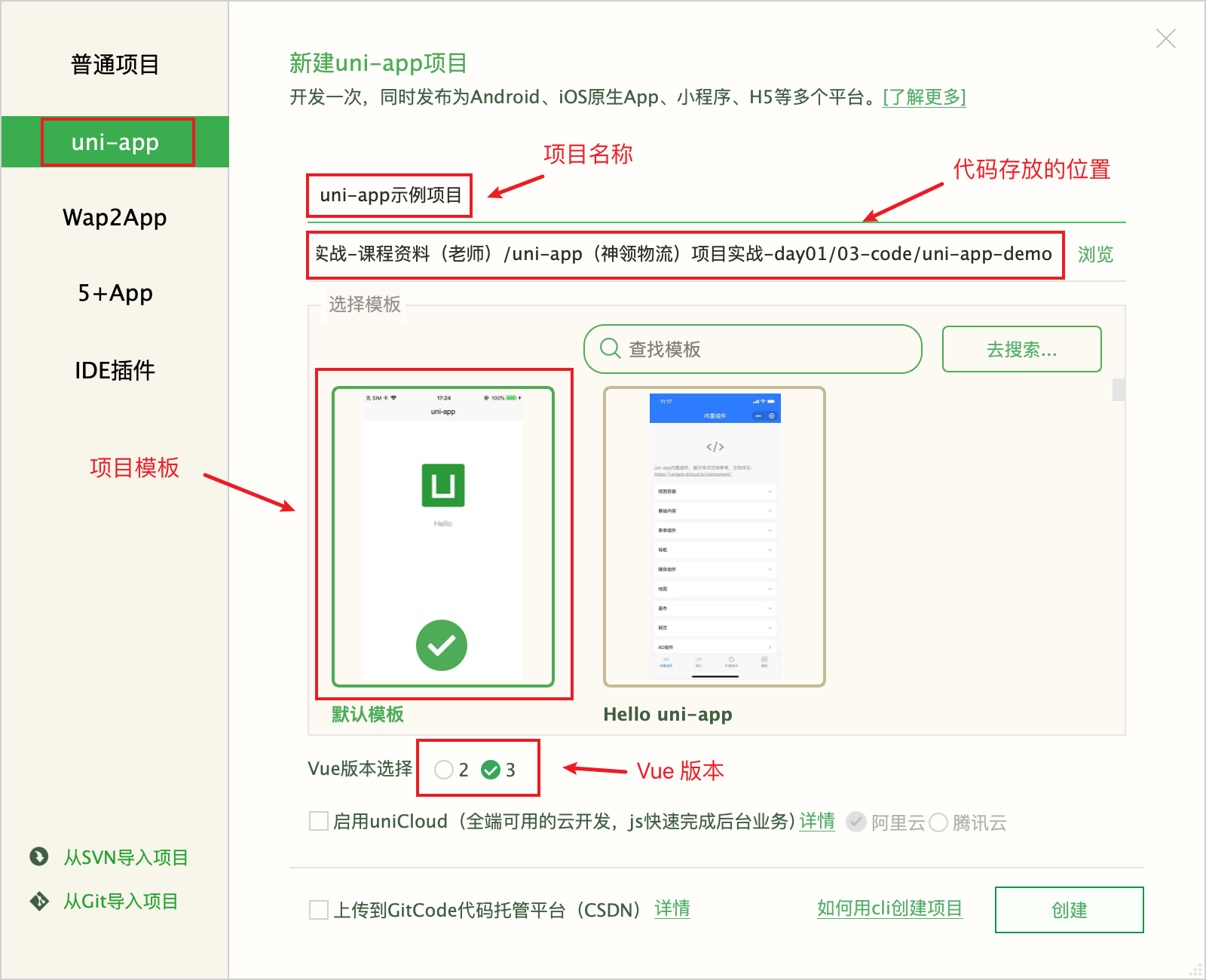Open the 了解更多 link

click(x=924, y=97)
